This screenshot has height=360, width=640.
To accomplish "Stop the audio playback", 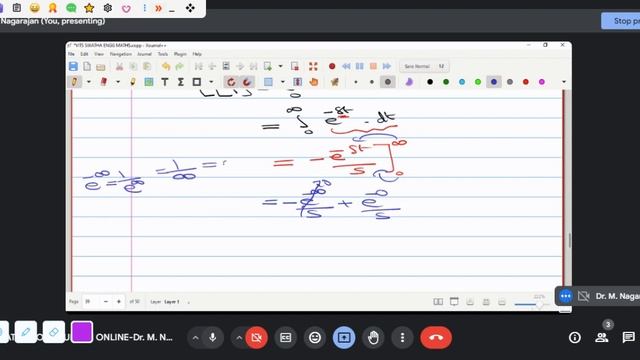I will pos(373,66).
